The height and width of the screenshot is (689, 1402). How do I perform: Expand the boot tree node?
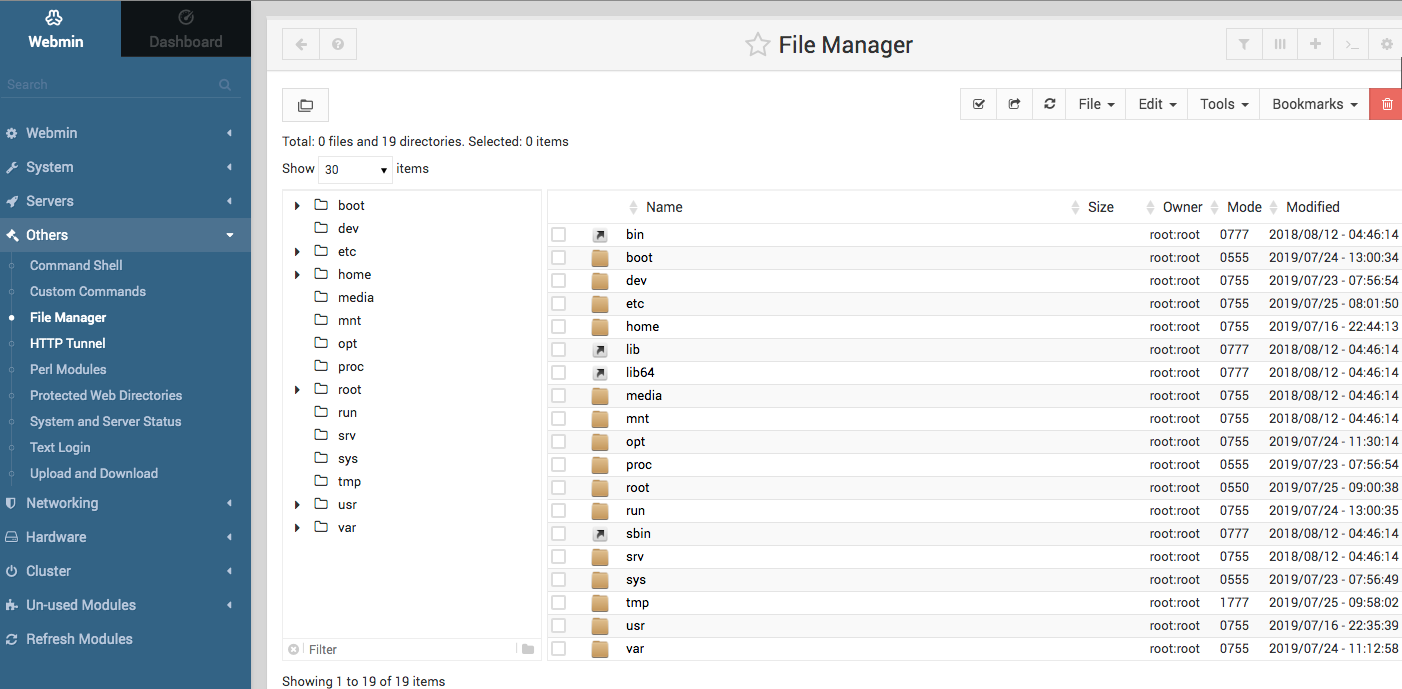pos(297,206)
